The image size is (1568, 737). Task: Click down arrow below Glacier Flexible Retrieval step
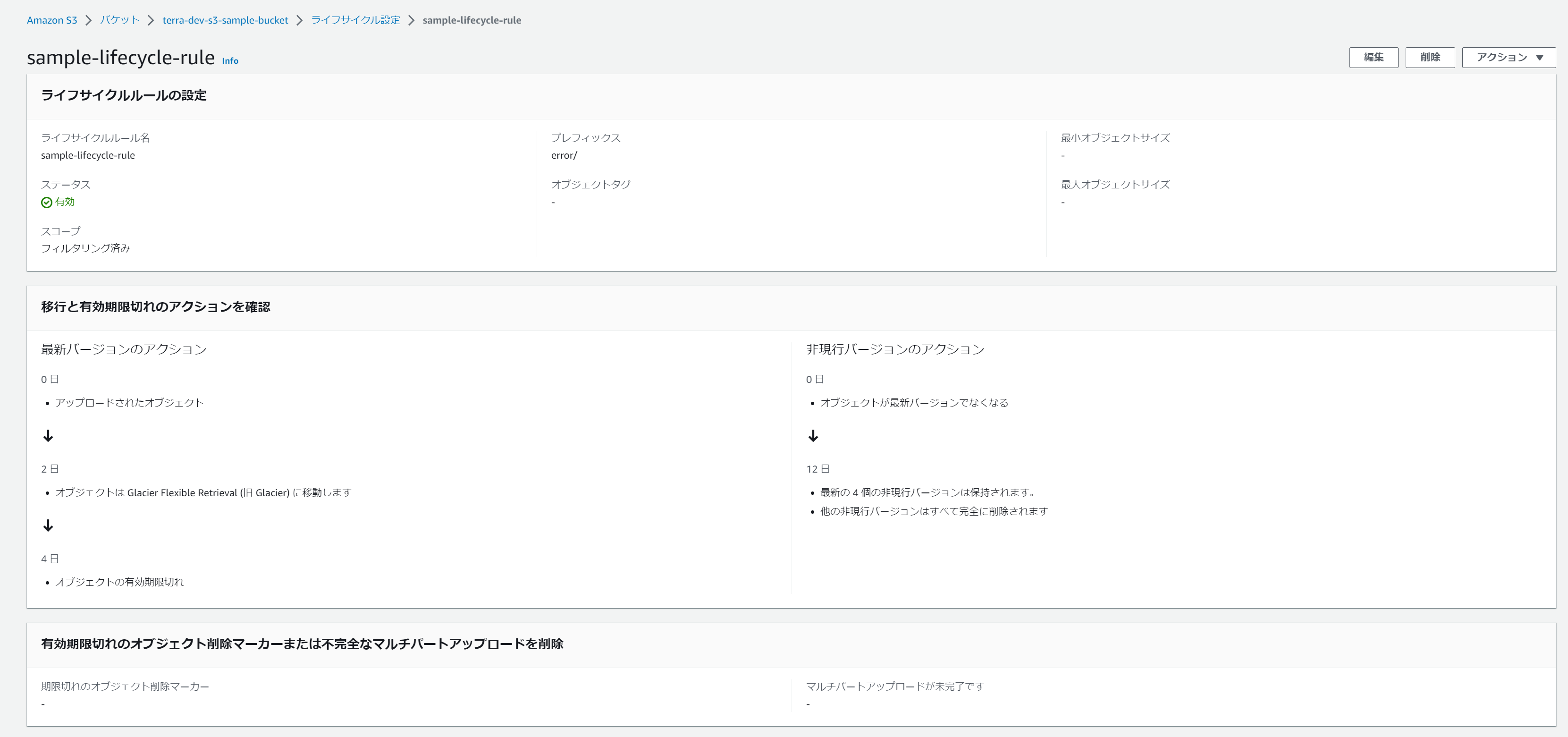coord(48,525)
